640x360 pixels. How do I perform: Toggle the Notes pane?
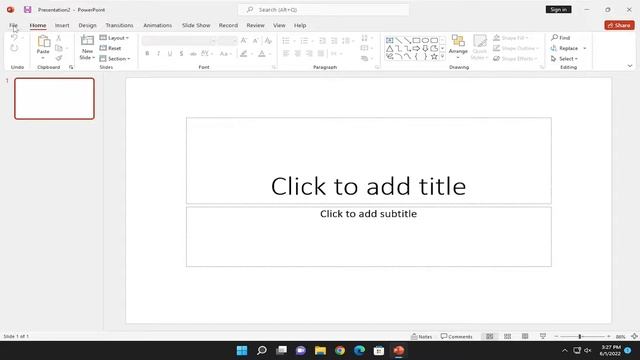tap(422, 336)
